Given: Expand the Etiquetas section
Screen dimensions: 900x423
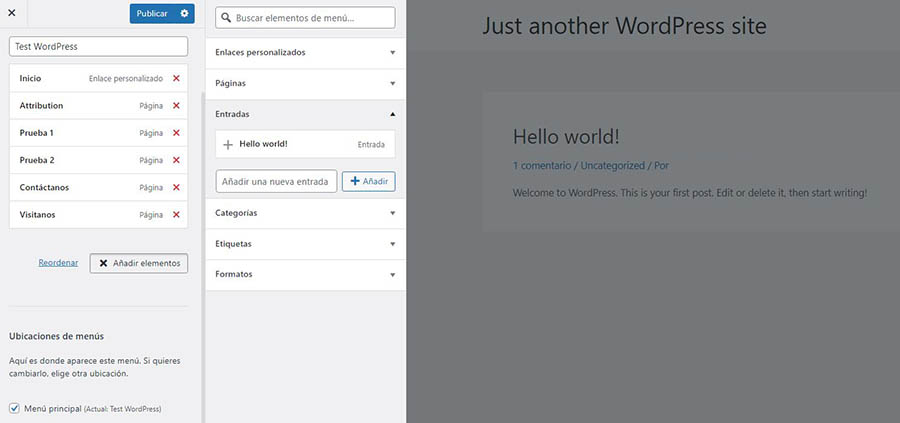Looking at the screenshot, I should [x=392, y=243].
